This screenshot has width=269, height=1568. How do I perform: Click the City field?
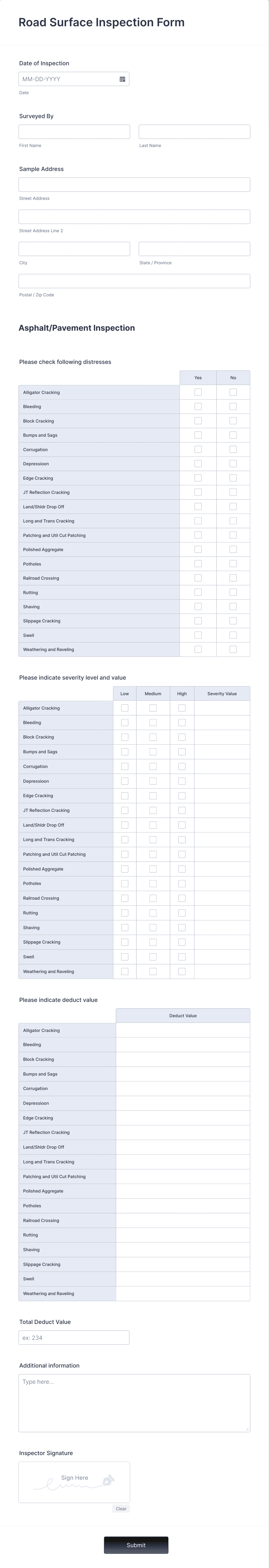point(73,248)
